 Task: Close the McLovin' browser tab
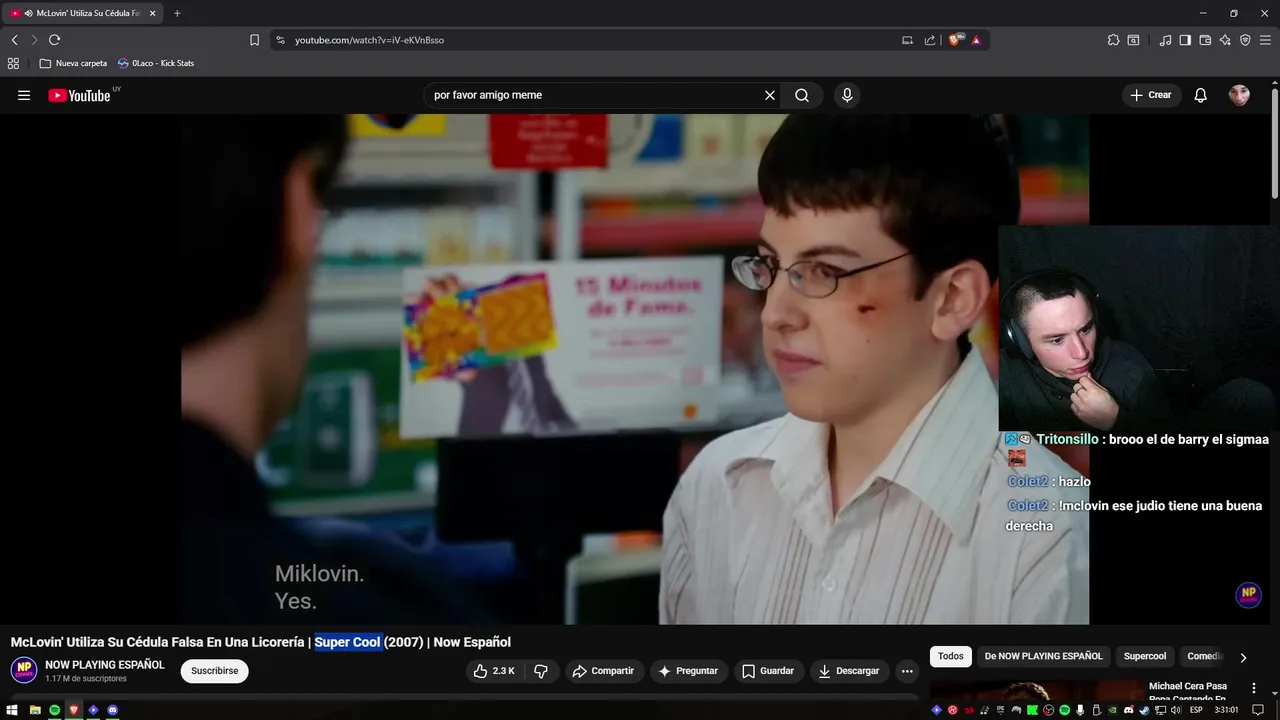[152, 13]
